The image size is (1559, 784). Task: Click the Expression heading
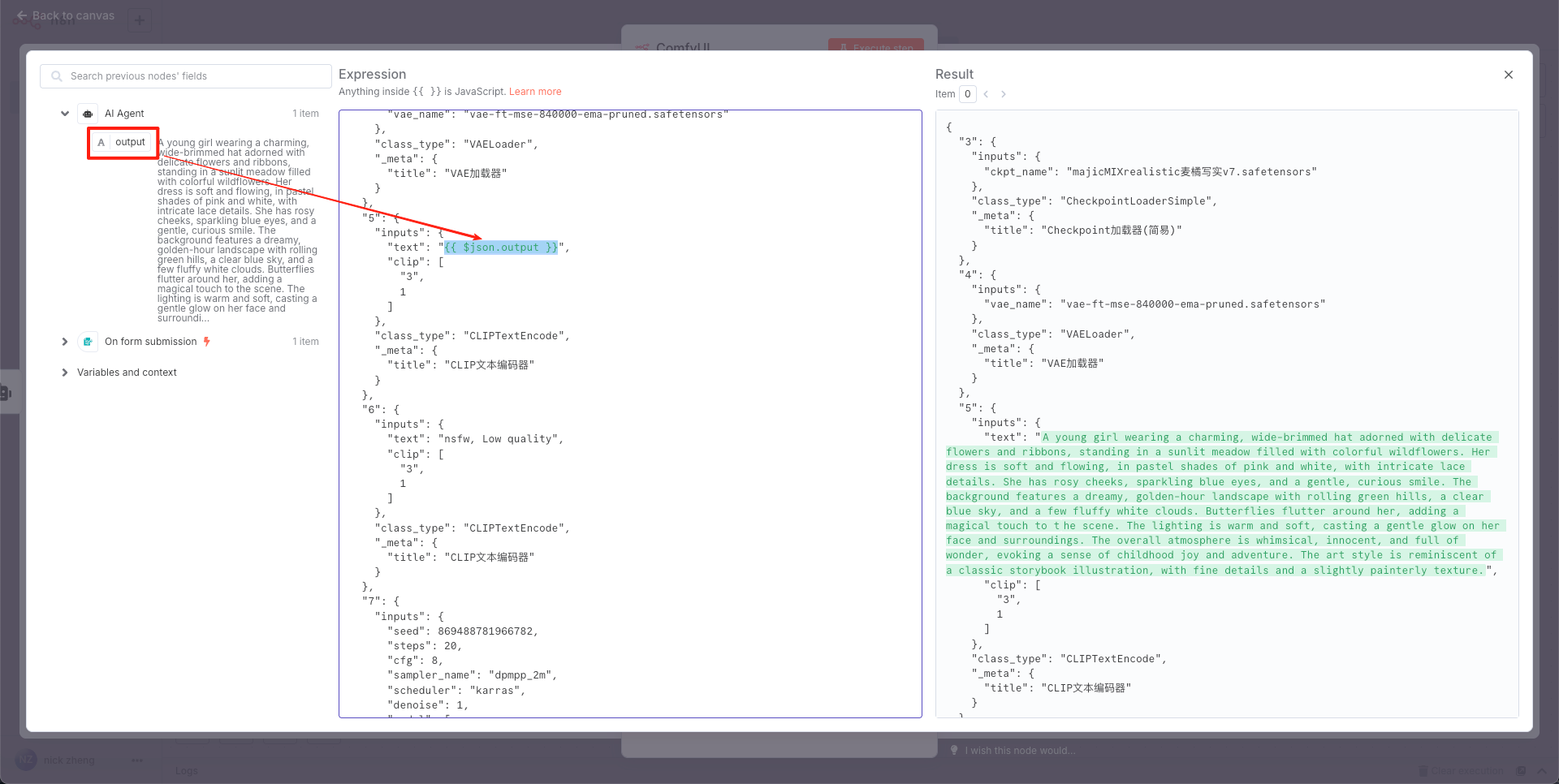pyautogui.click(x=372, y=74)
